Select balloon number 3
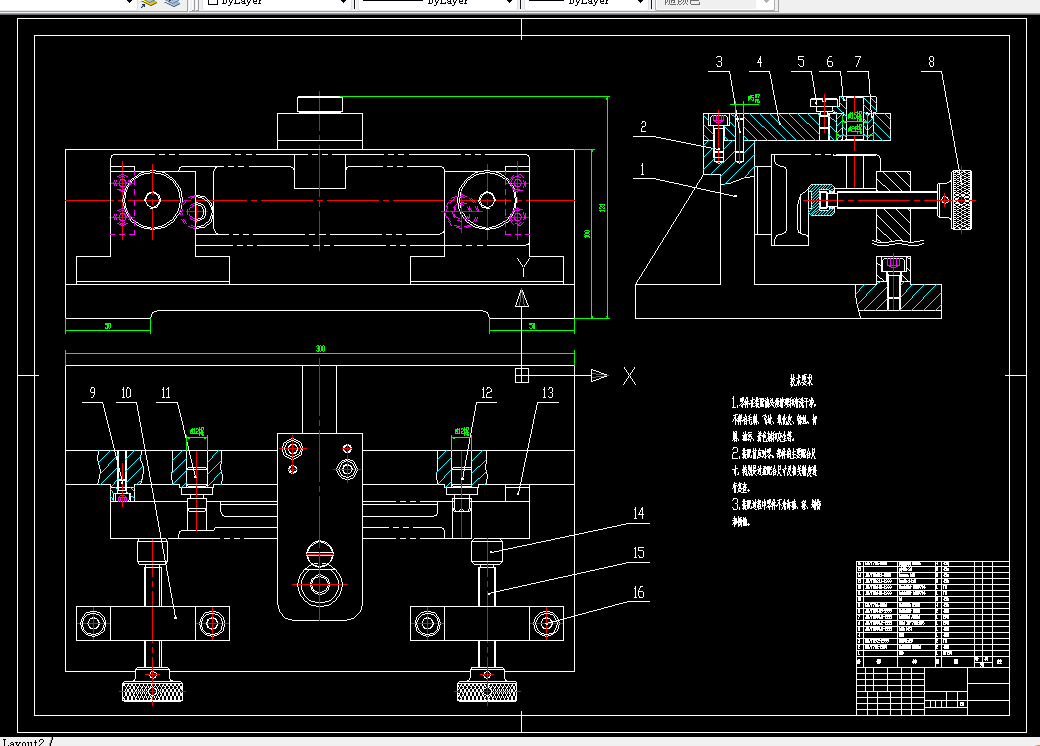The image size is (1040, 746). point(719,62)
